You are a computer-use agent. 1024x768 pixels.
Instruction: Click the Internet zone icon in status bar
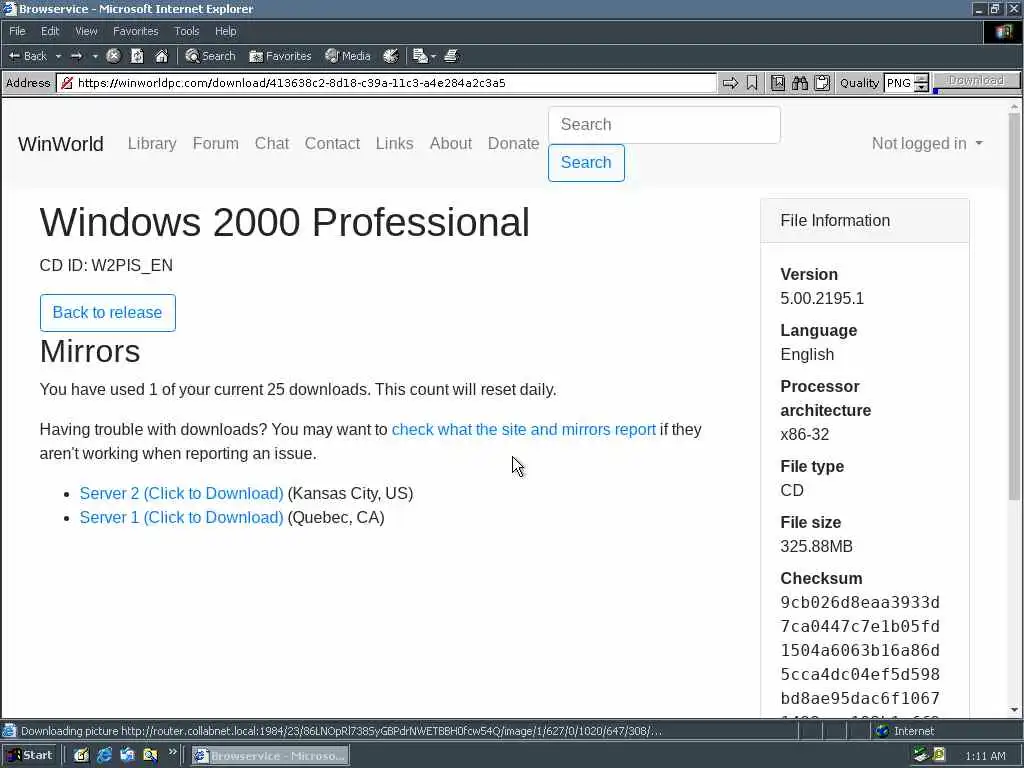pyautogui.click(x=882, y=731)
